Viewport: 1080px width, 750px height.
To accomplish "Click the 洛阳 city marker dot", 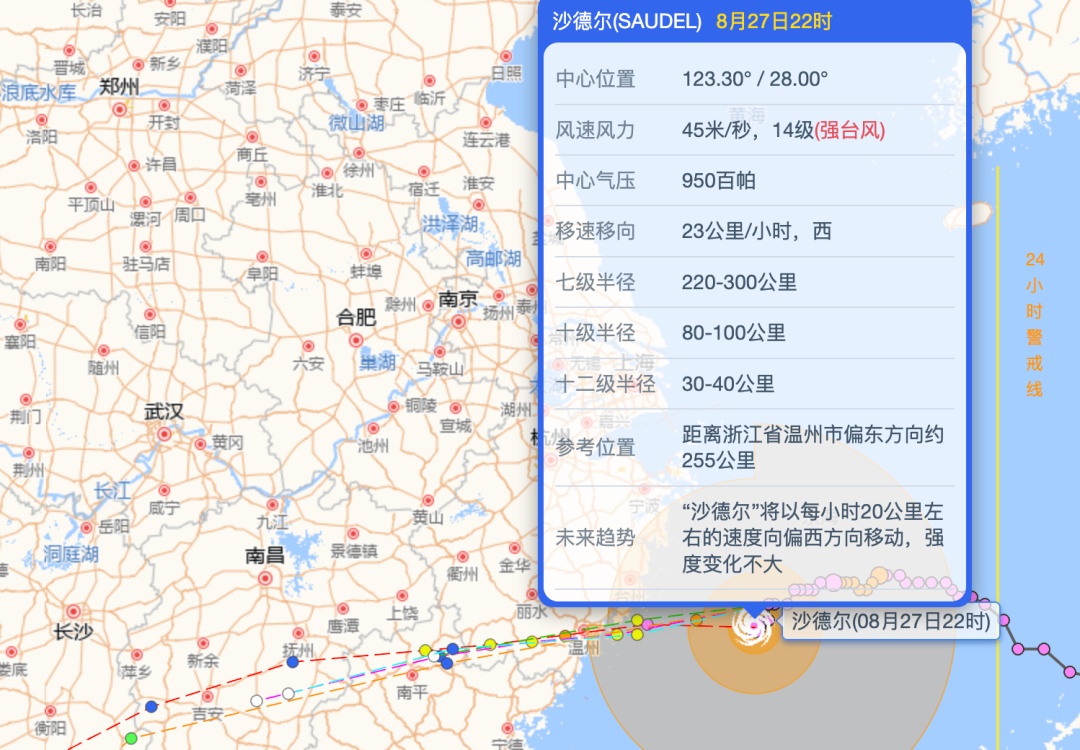I will (x=42, y=120).
